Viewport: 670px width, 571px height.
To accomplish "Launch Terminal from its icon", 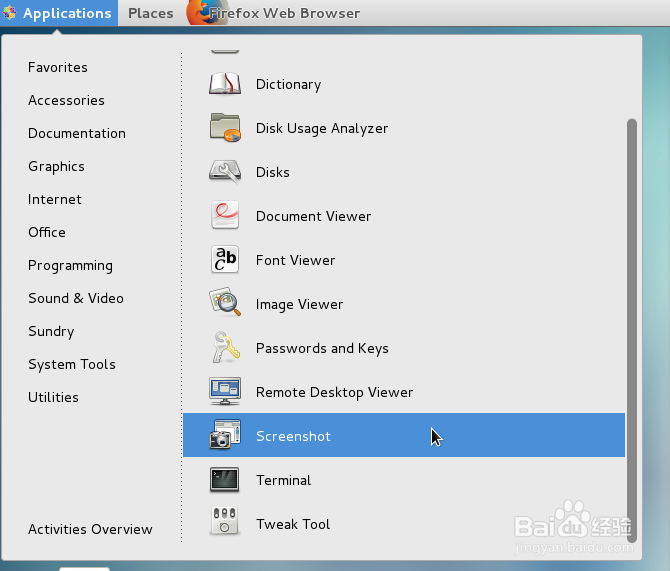I will coord(225,480).
